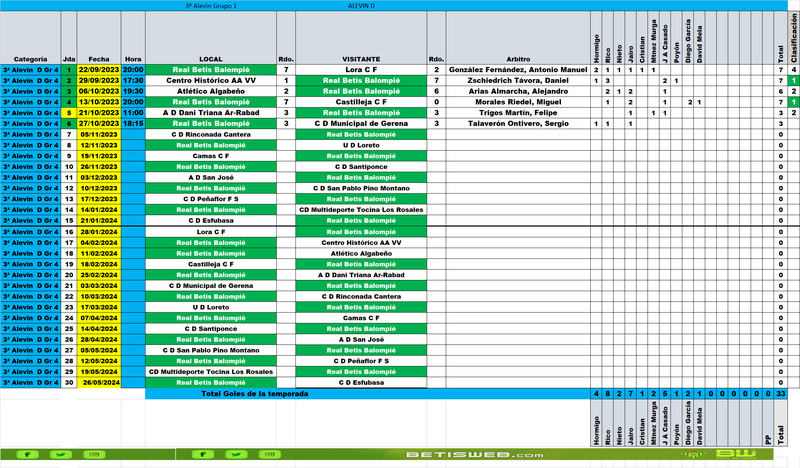Select time cell 18:15

[133, 124]
